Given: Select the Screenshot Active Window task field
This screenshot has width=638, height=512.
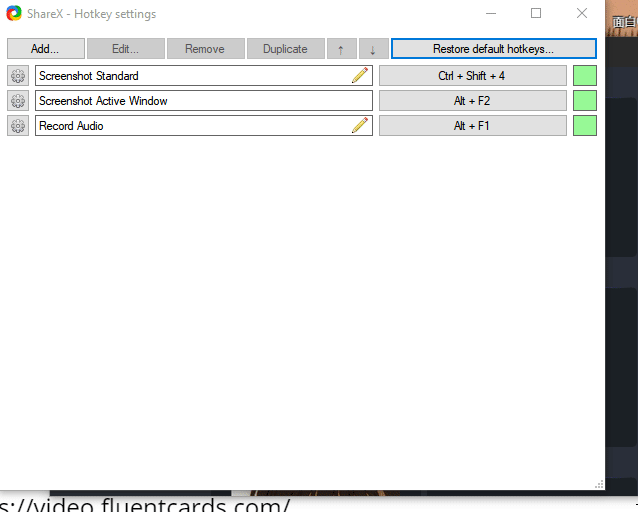Looking at the screenshot, I should [x=203, y=101].
